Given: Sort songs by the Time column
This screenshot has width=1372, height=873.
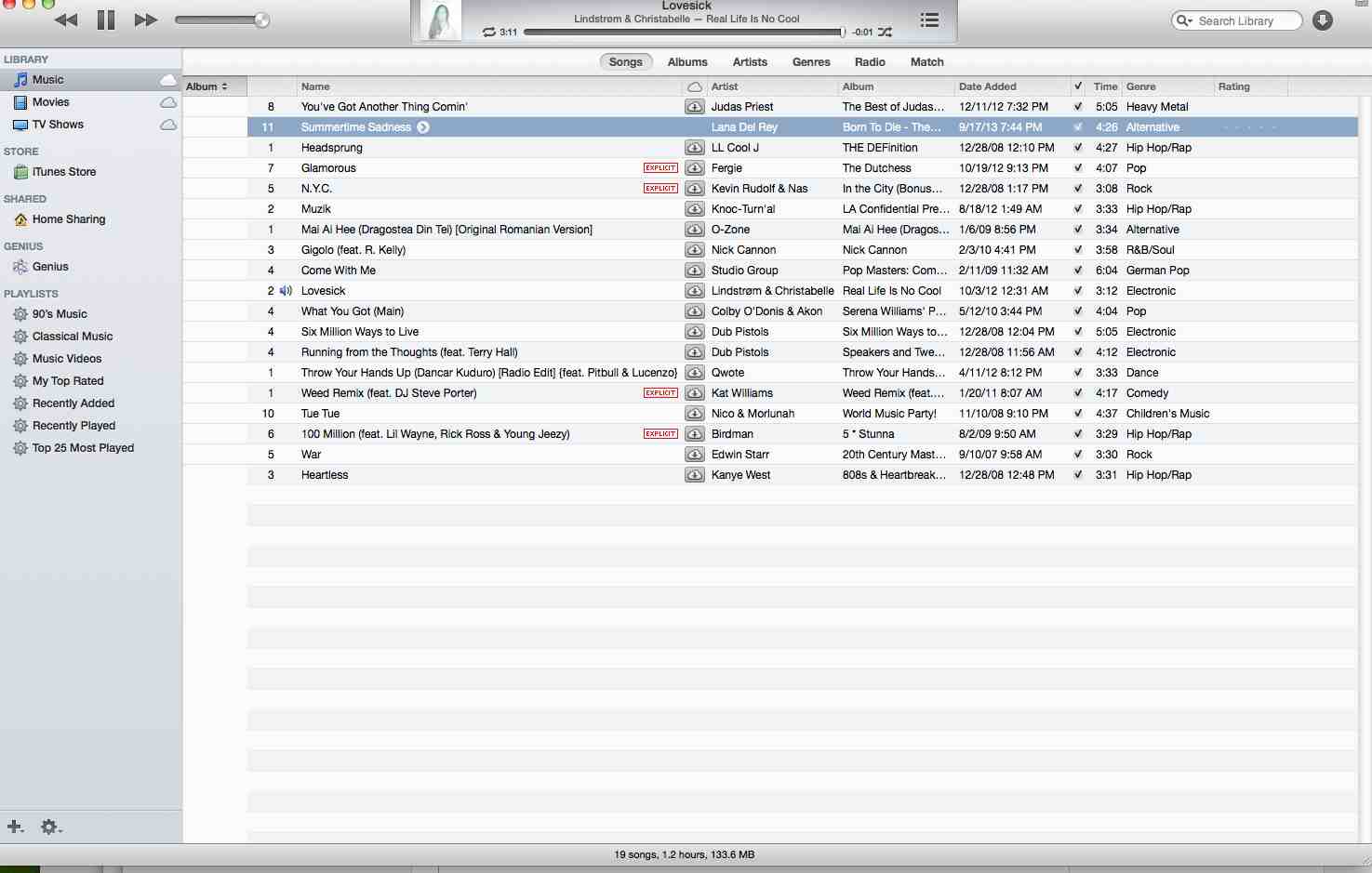Looking at the screenshot, I should [x=1105, y=86].
